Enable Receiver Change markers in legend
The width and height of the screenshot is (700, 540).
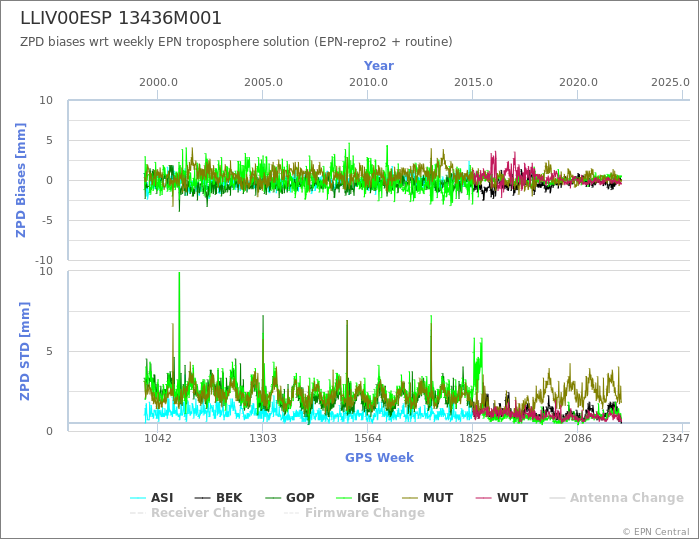coord(197,513)
